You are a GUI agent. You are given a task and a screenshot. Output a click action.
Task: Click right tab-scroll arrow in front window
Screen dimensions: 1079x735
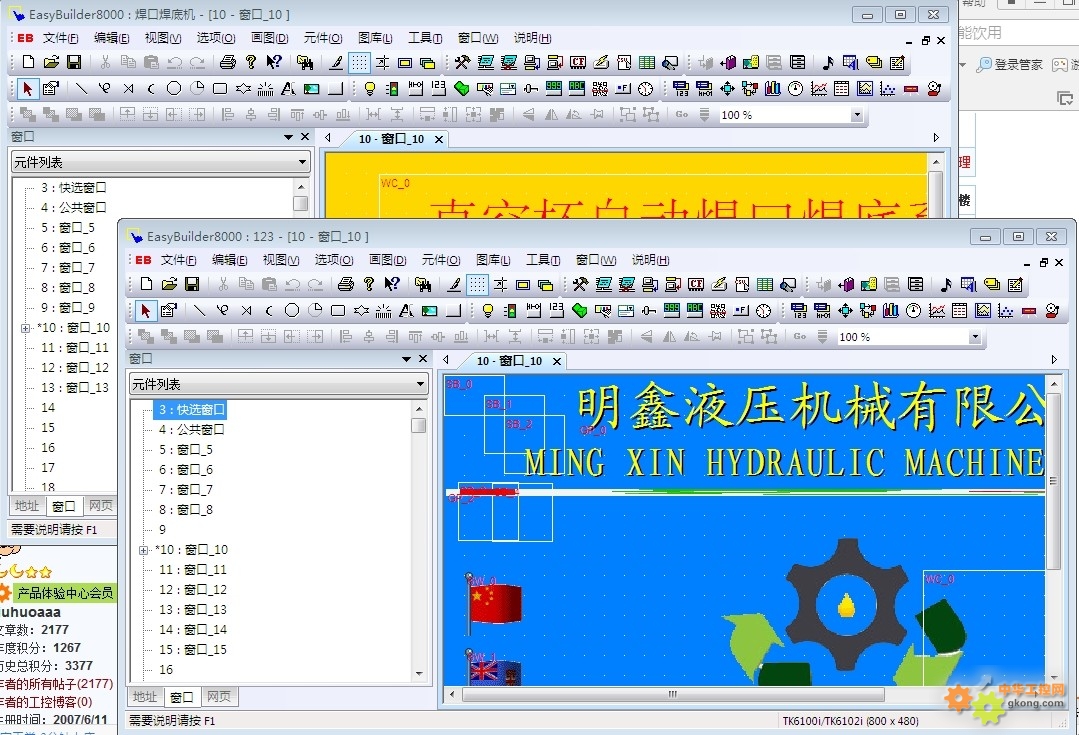pos(1054,359)
